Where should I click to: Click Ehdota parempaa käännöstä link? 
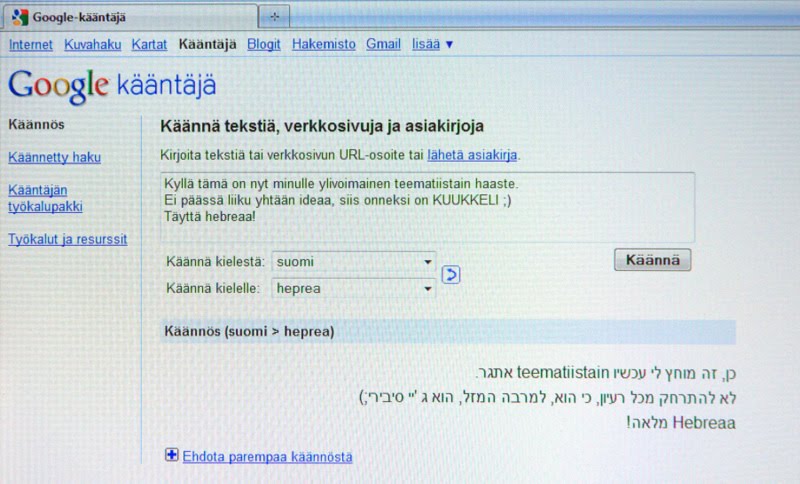(267, 456)
